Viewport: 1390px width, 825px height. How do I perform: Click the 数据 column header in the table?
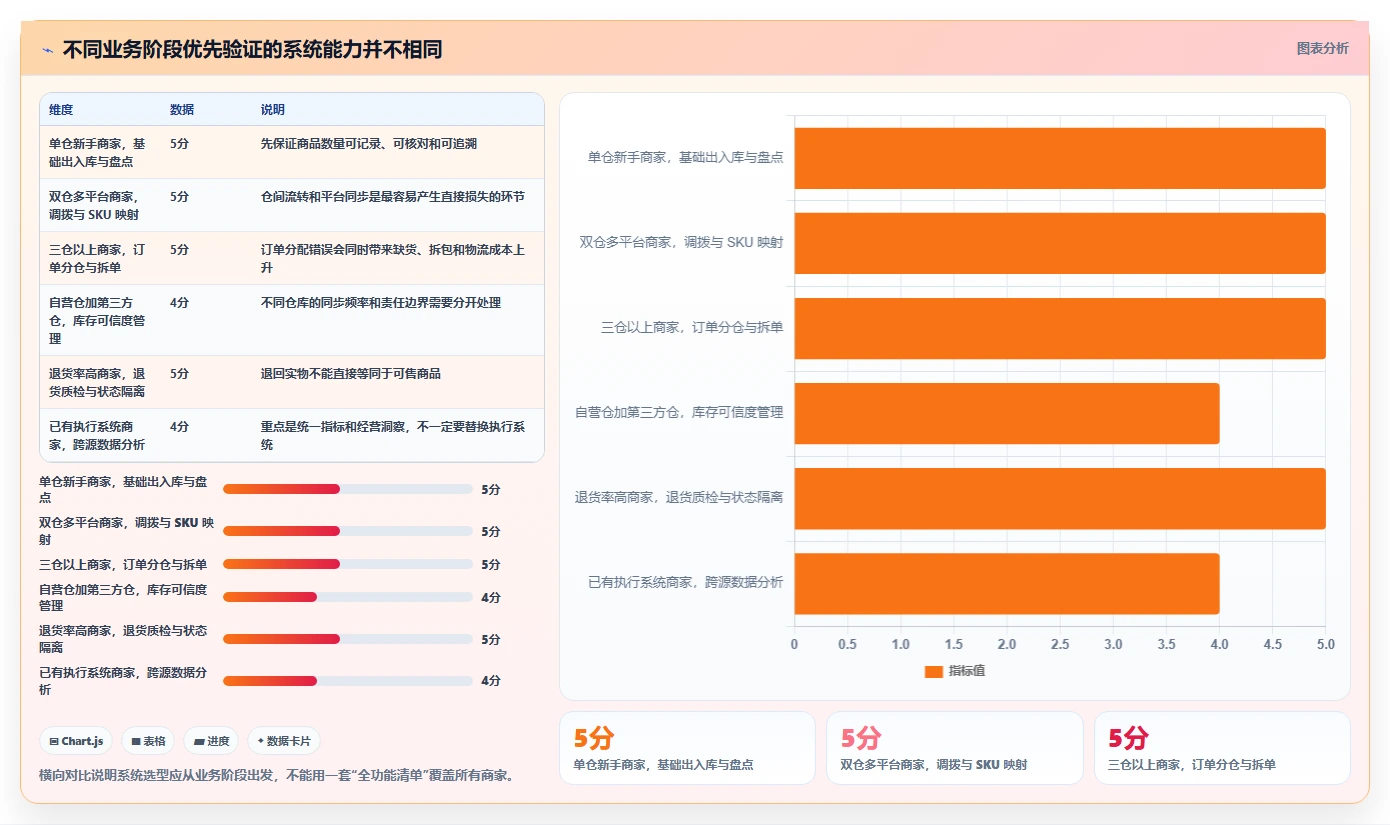tap(182, 110)
